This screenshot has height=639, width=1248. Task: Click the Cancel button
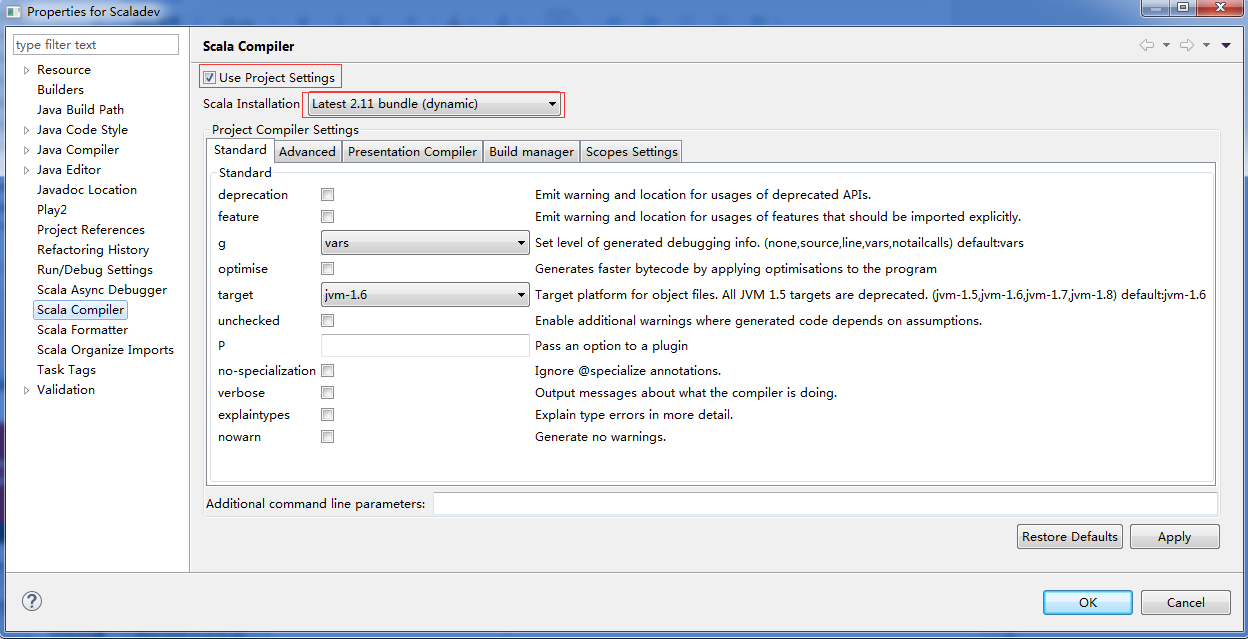click(x=1186, y=602)
